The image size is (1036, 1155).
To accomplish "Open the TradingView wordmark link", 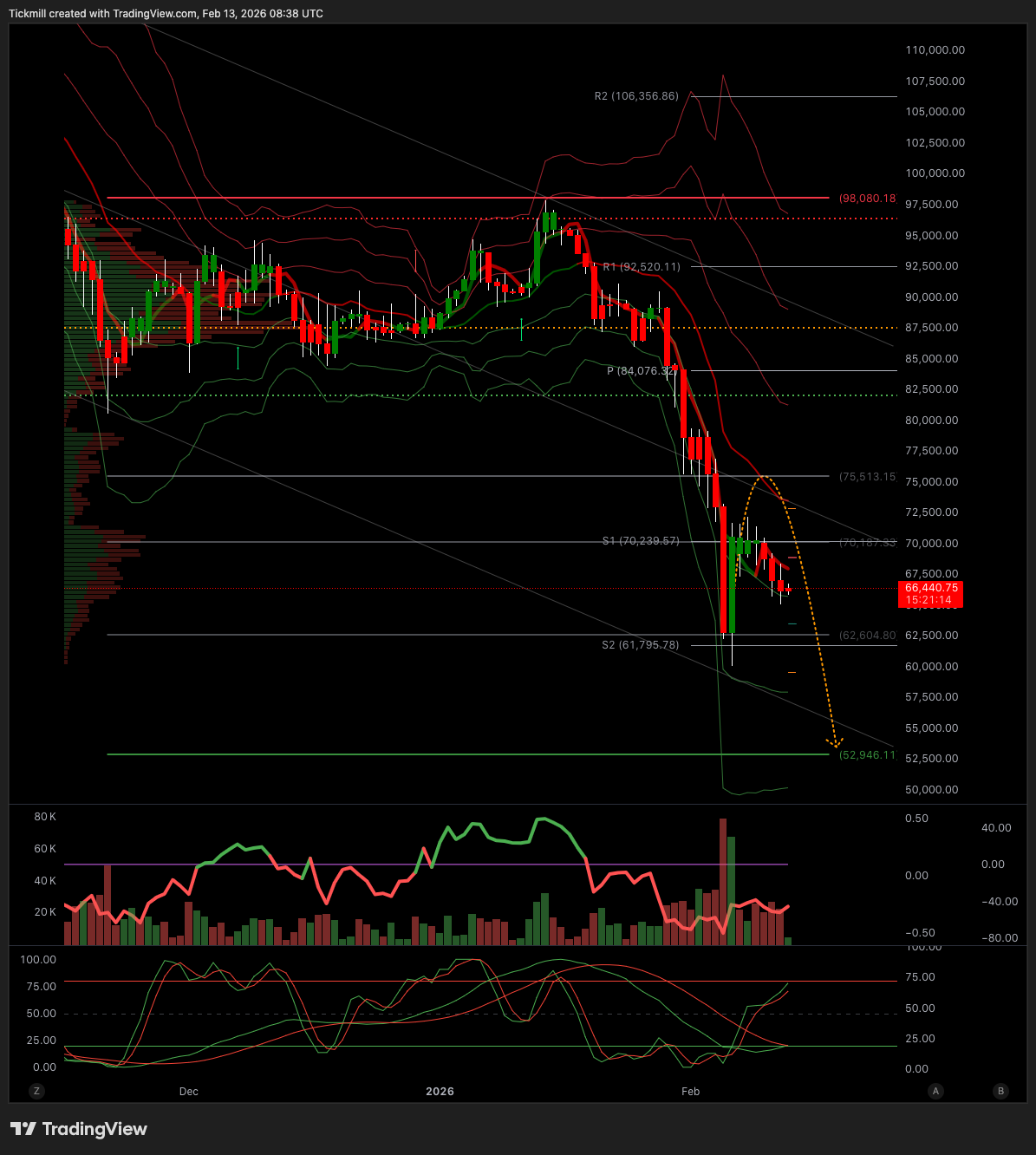I will [94, 1129].
